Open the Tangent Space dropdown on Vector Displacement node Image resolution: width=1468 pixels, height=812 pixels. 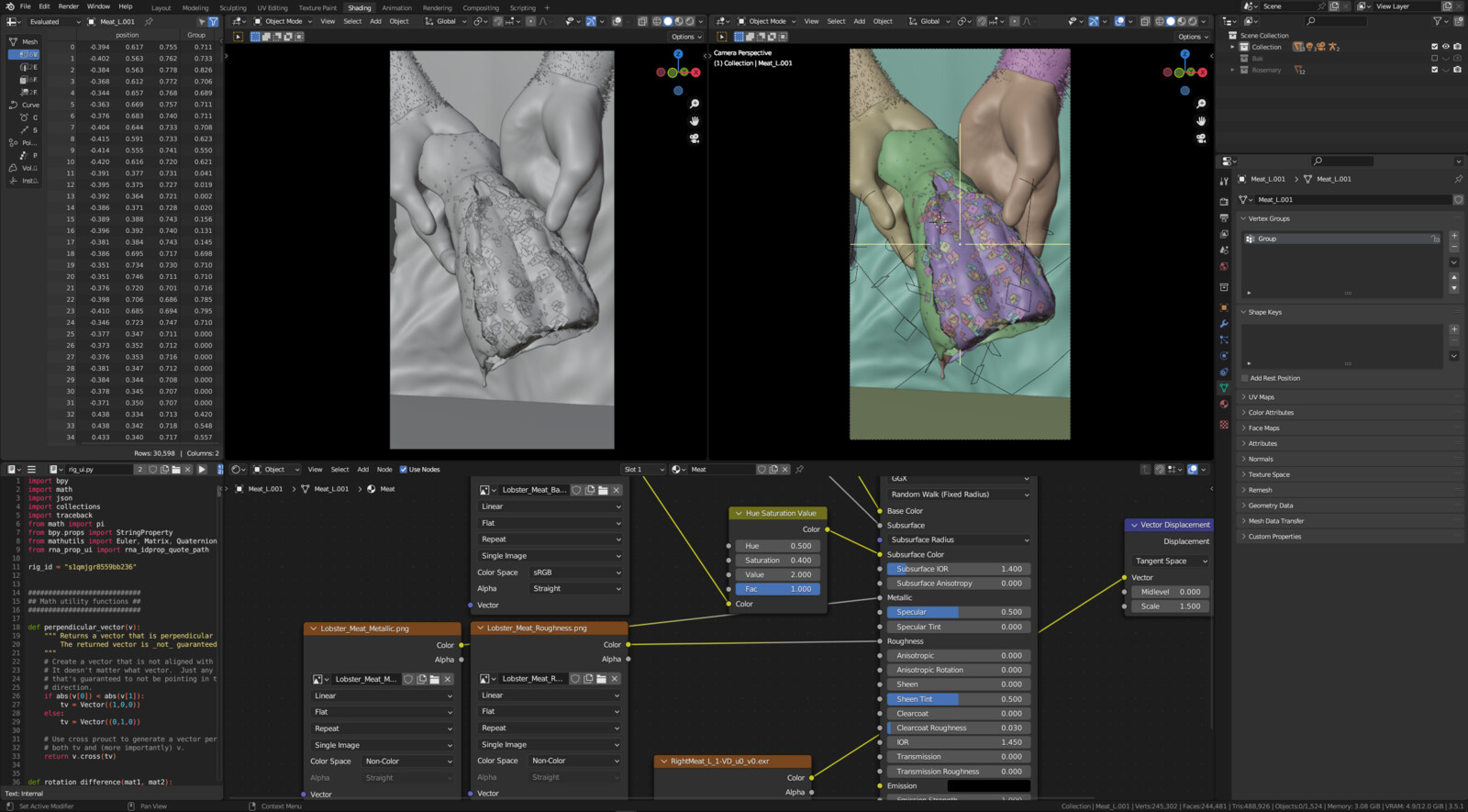point(1172,561)
